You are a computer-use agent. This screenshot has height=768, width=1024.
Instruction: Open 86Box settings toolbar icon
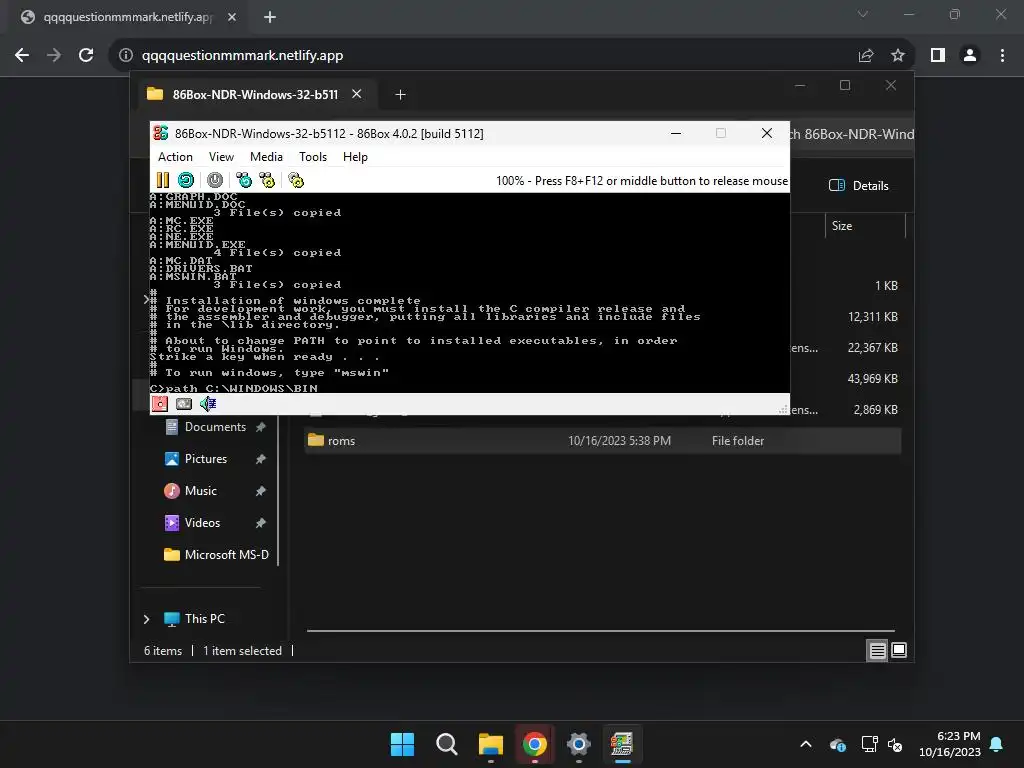pos(296,180)
